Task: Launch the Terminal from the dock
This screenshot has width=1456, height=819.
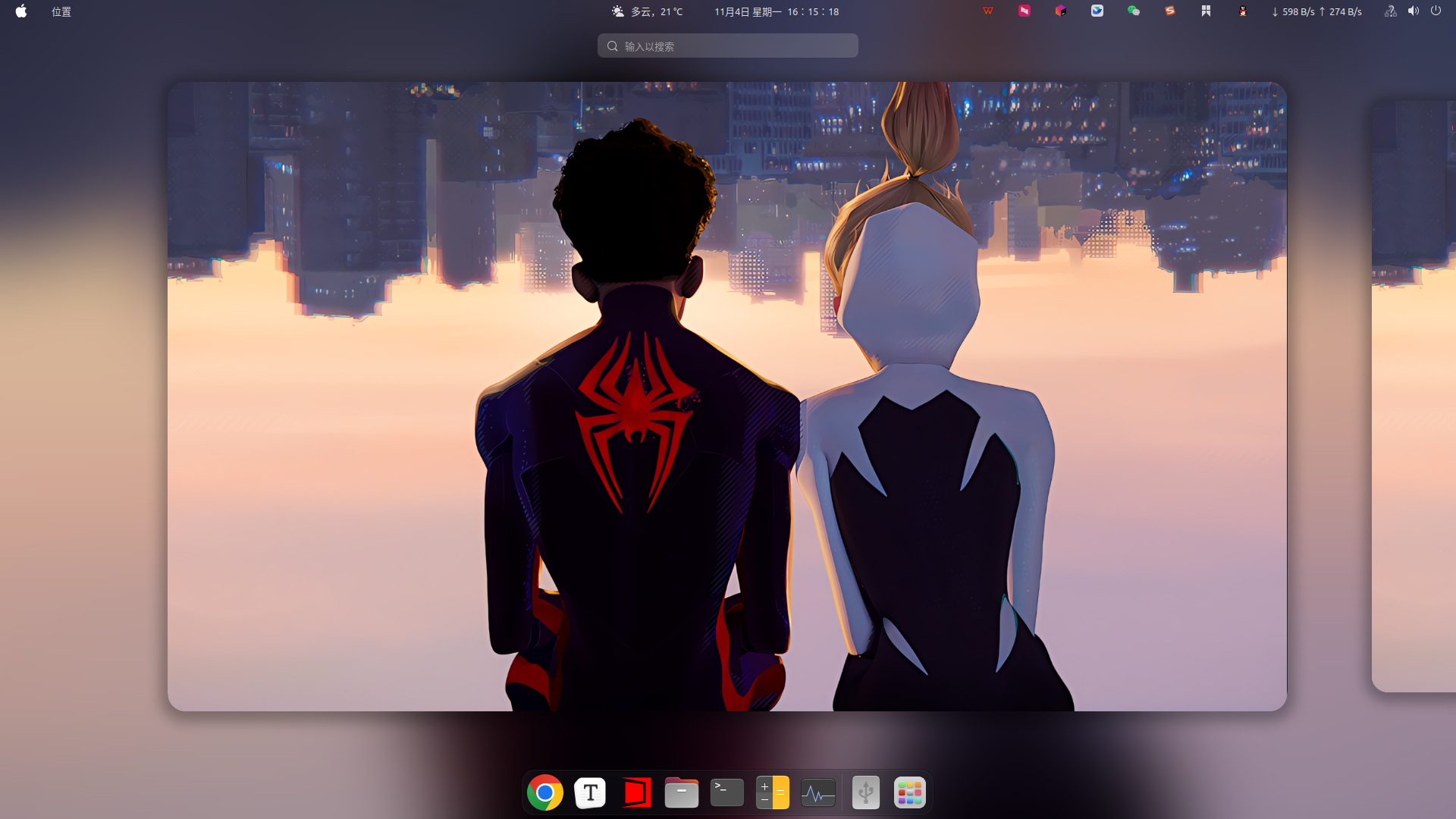Action: pyautogui.click(x=726, y=792)
